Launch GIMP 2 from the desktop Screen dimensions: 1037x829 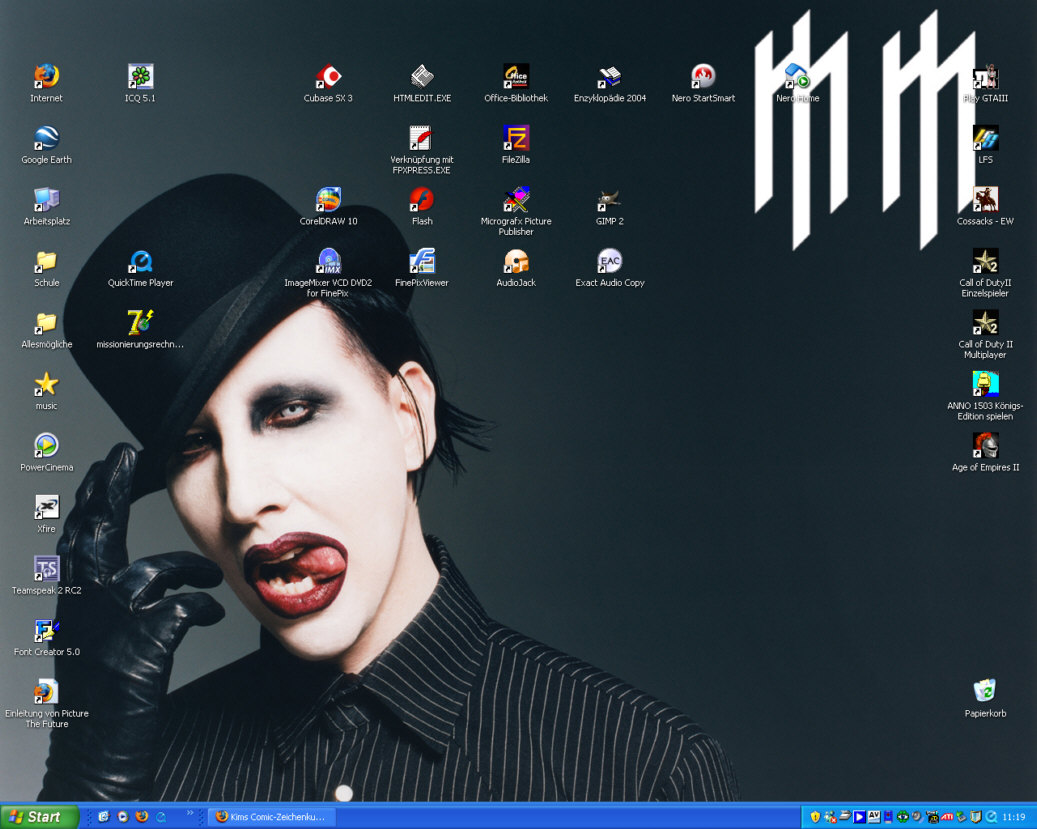coord(609,200)
